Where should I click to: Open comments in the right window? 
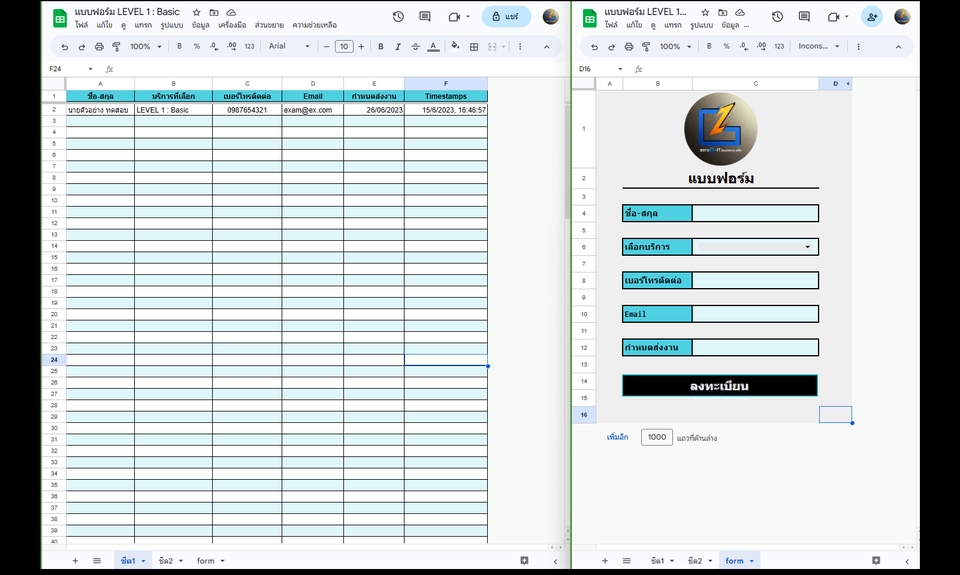click(804, 17)
